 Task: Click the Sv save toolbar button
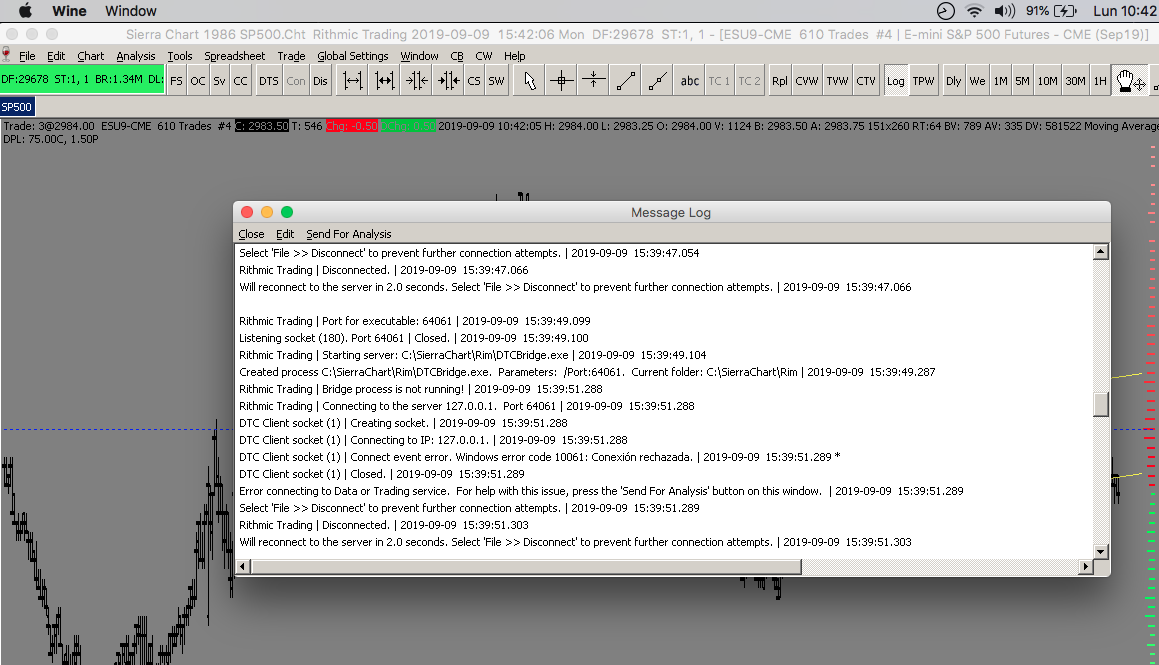220,81
